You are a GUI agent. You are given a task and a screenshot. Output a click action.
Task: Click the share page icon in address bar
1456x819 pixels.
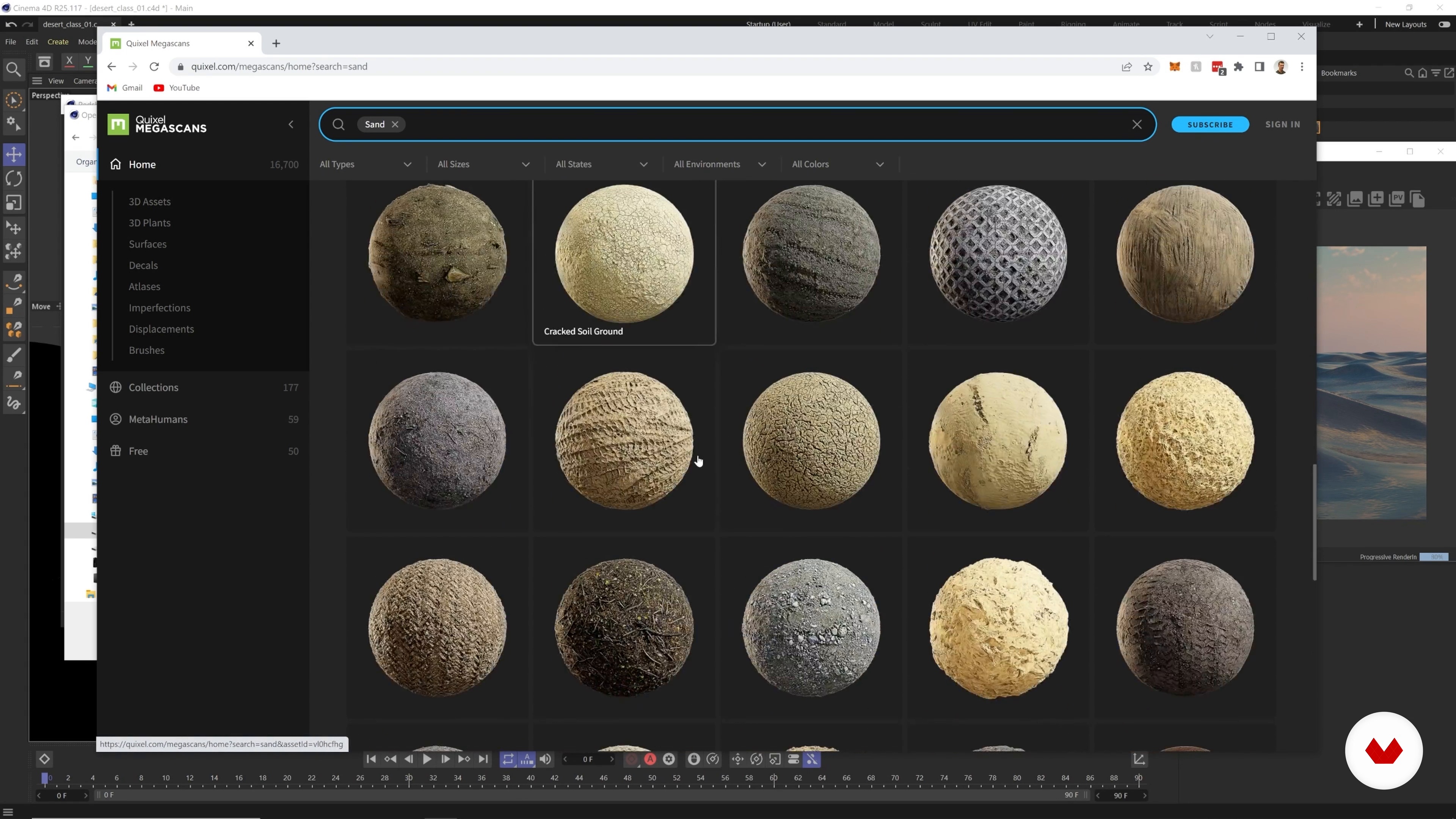(1127, 67)
